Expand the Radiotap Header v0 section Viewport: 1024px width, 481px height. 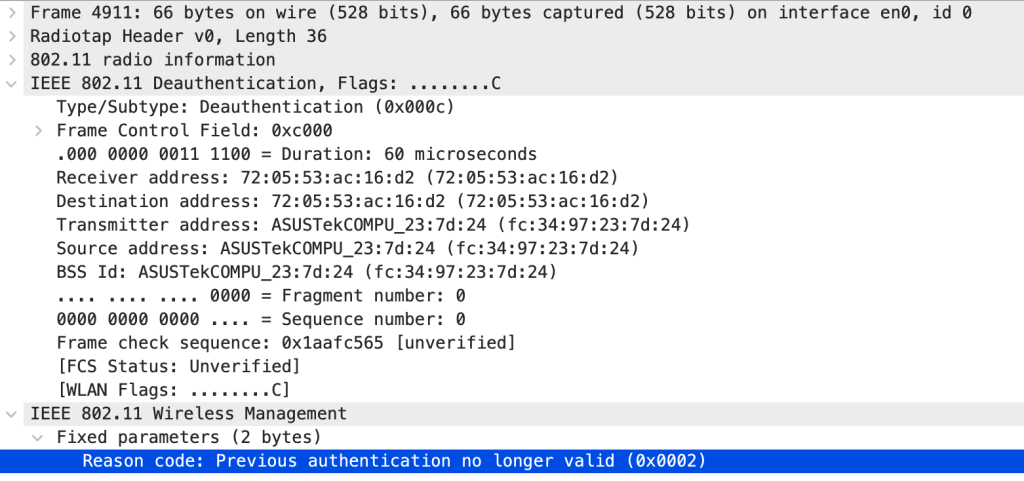[x=11, y=36]
